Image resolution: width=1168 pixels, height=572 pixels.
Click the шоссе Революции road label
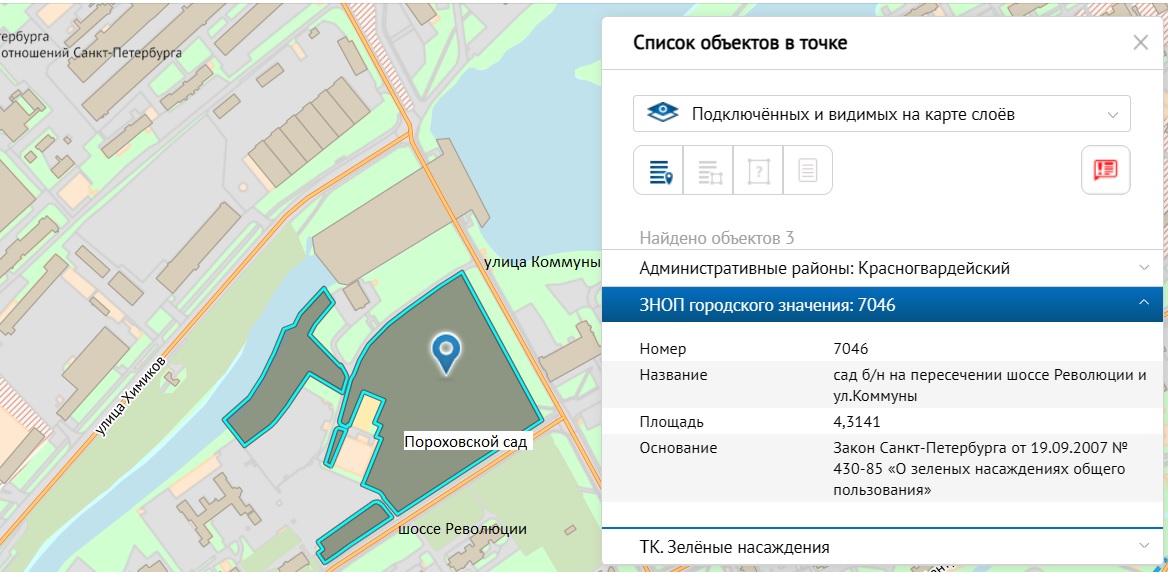coord(462,528)
